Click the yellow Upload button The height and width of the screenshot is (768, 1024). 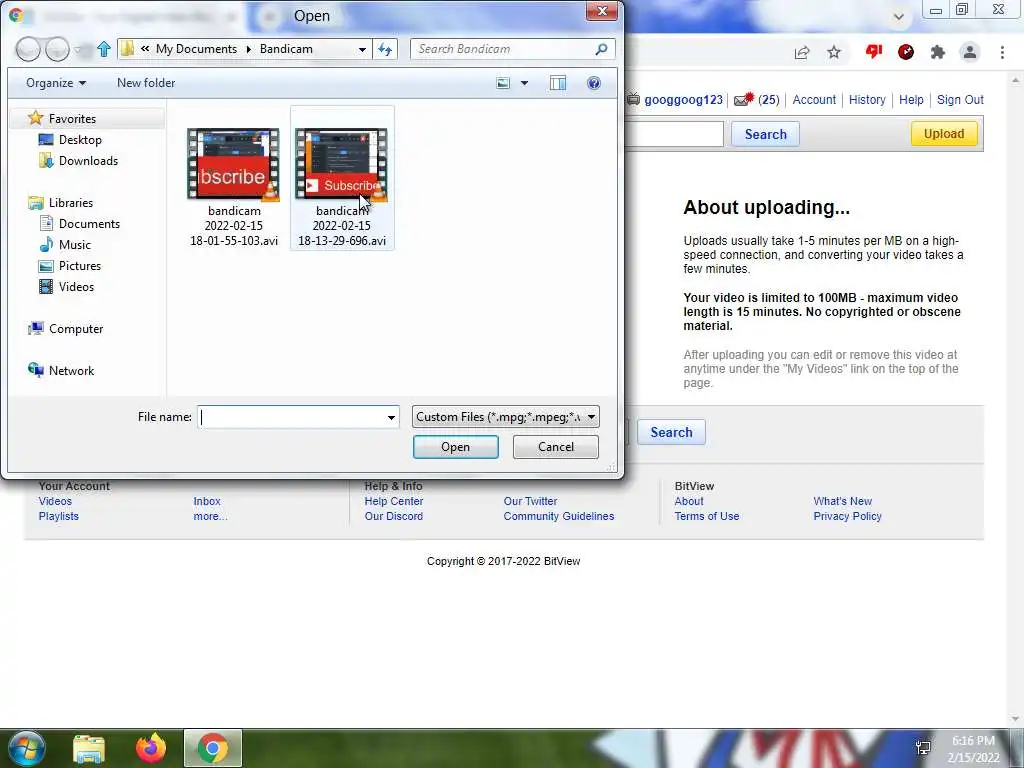click(x=944, y=133)
